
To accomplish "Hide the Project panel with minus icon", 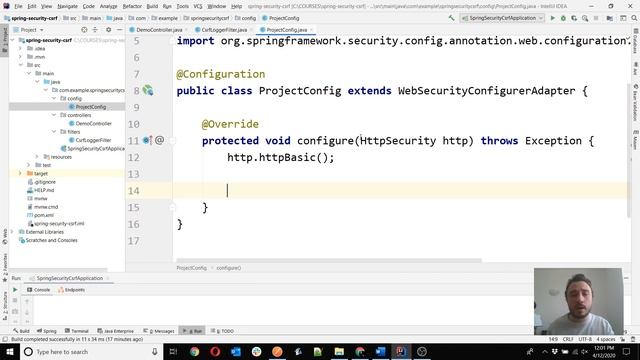I will pyautogui.click(x=119, y=30).
